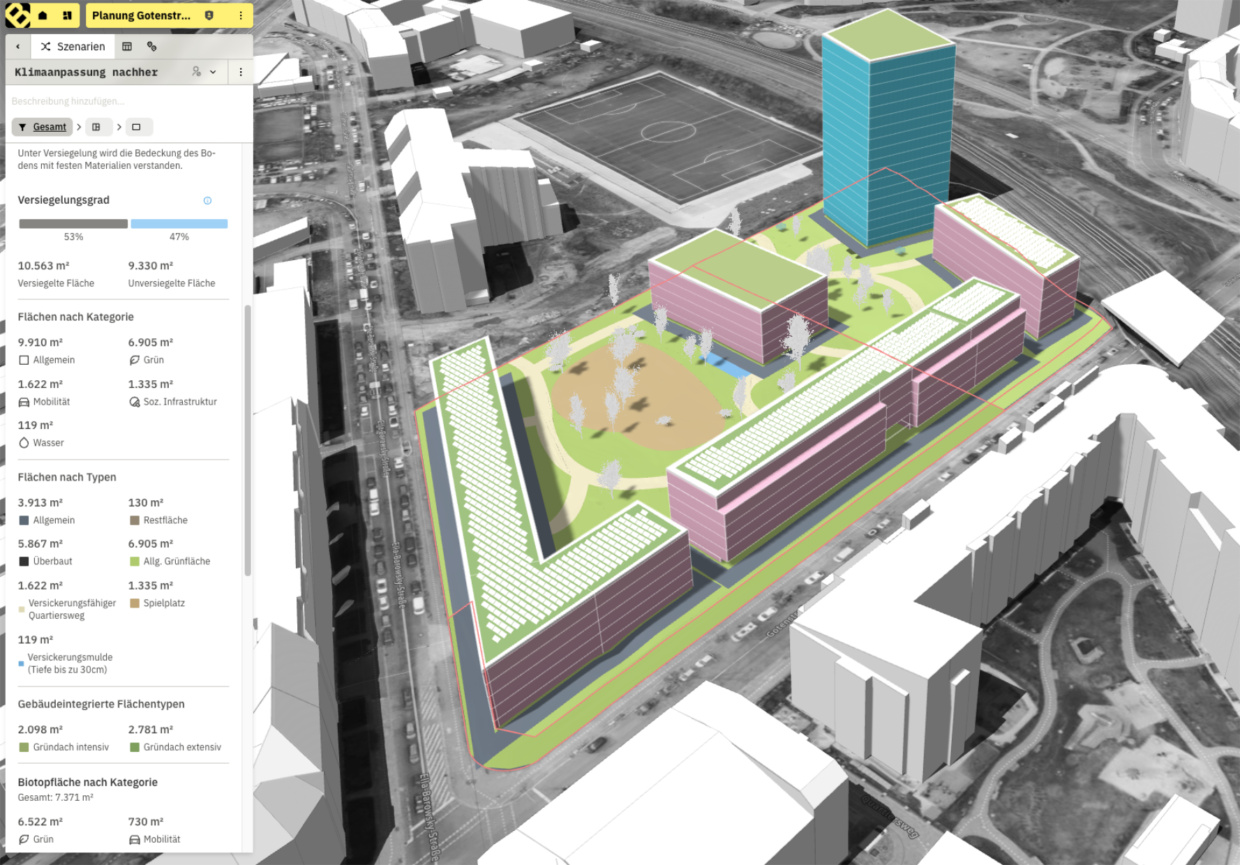This screenshot has height=865, width=1240.
Task: Select the block-level breadcrumb filter chip
Action: [96, 127]
